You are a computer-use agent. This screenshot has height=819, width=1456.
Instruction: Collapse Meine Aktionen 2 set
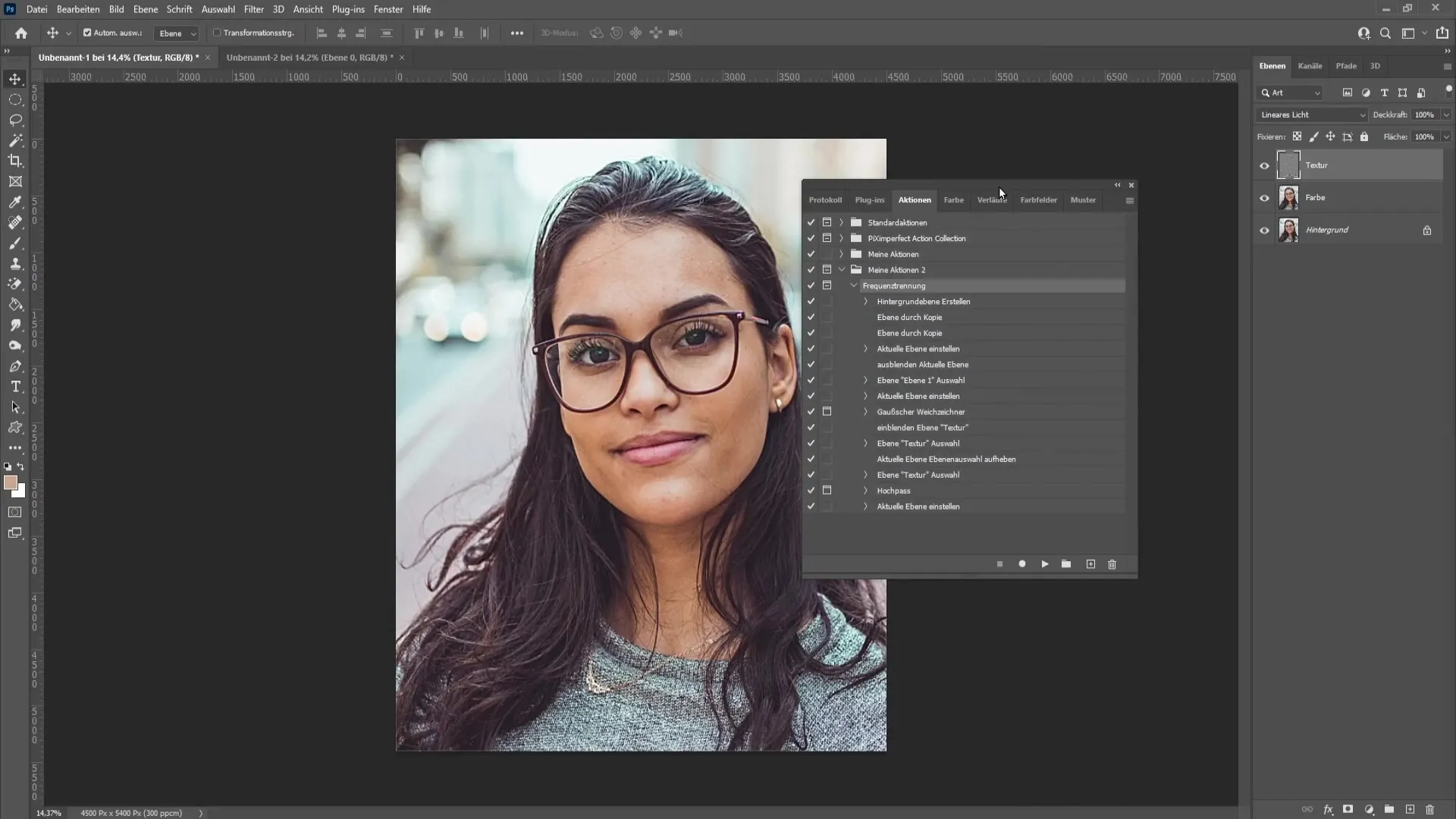[841, 270]
